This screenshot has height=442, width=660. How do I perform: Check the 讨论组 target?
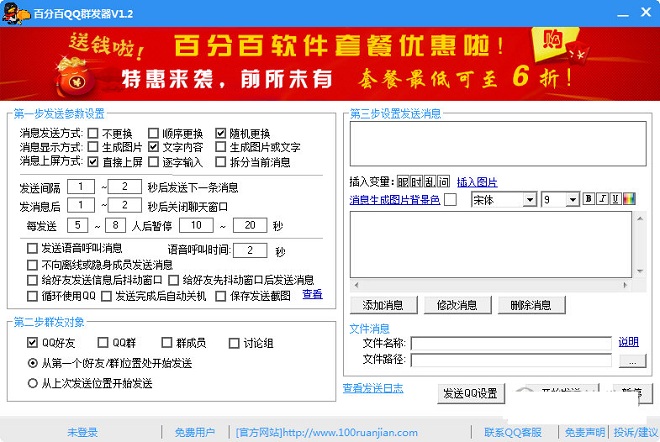(234, 343)
